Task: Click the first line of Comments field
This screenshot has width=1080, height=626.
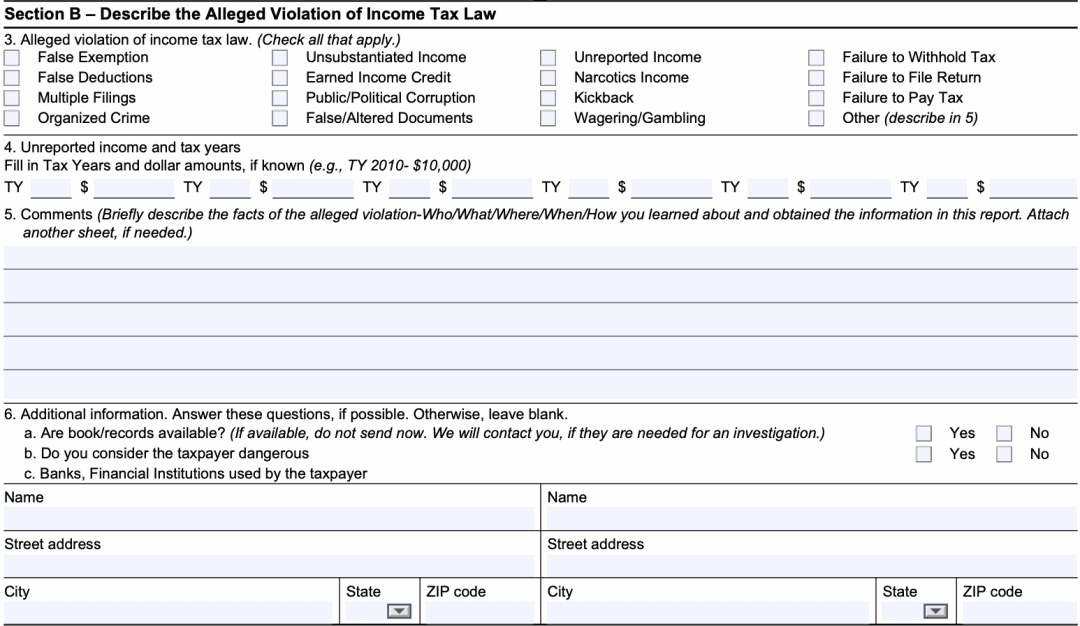Action: click(x=540, y=258)
